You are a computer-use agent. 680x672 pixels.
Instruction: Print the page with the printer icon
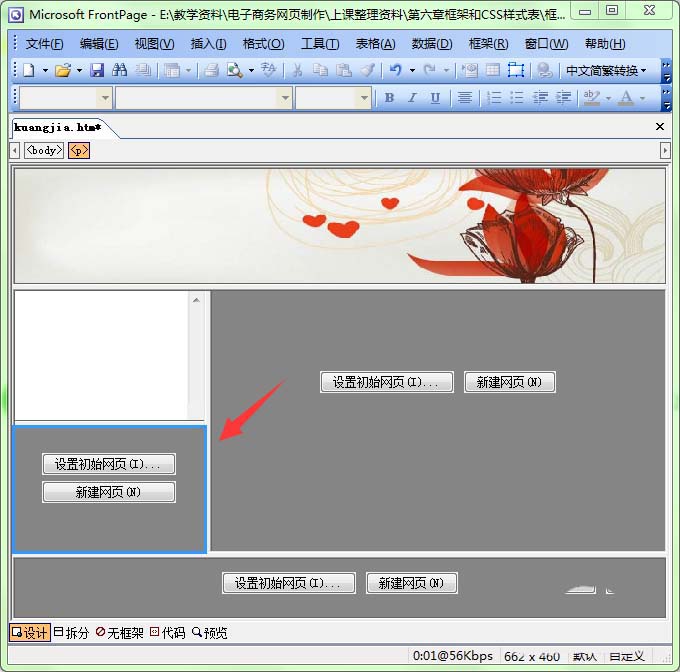211,70
